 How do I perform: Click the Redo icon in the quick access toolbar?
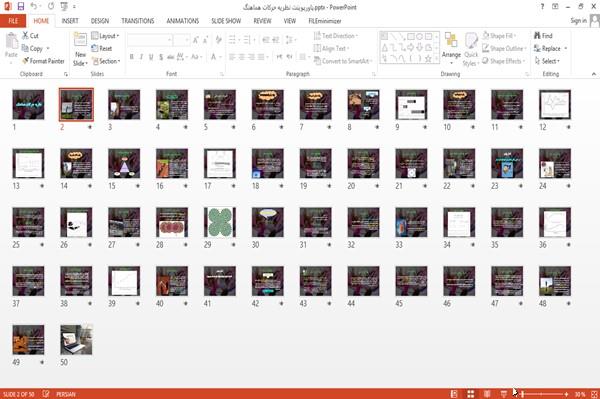tap(51, 7)
